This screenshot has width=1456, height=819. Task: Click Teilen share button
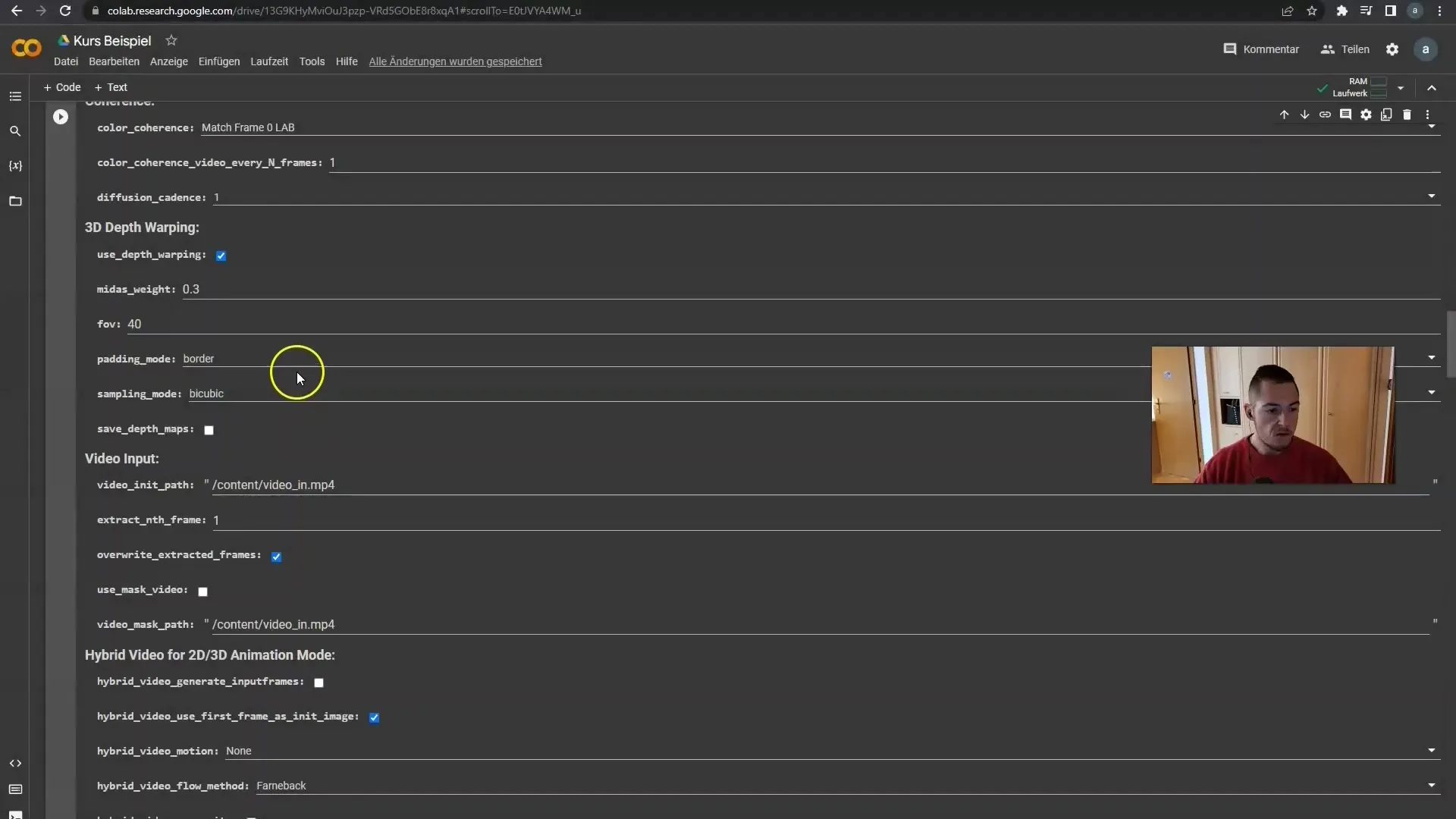(x=1345, y=49)
